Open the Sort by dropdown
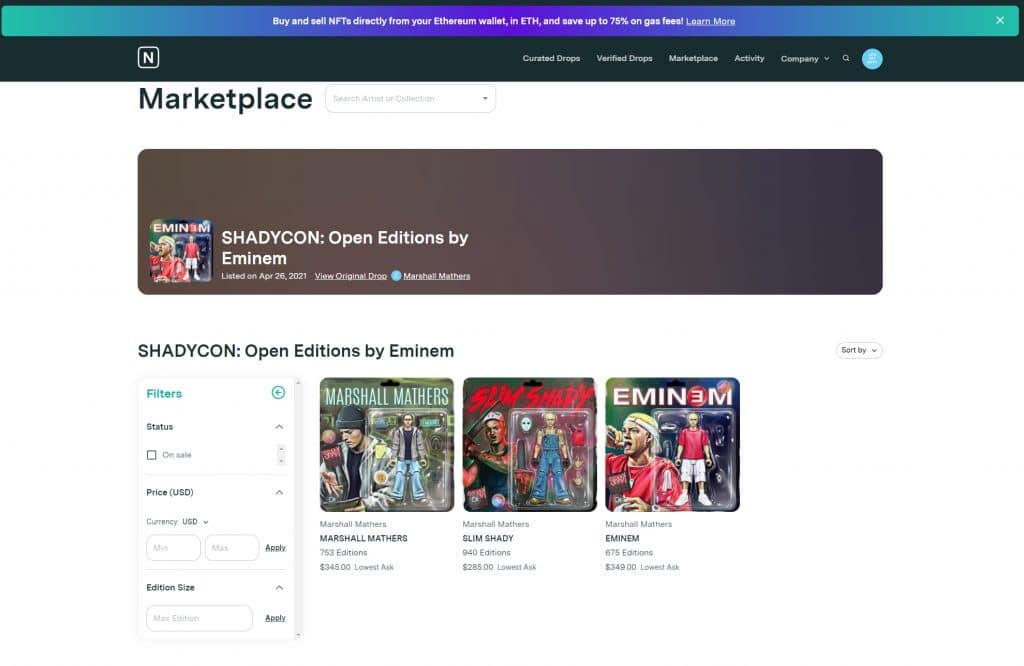1024x666 pixels. tap(859, 350)
